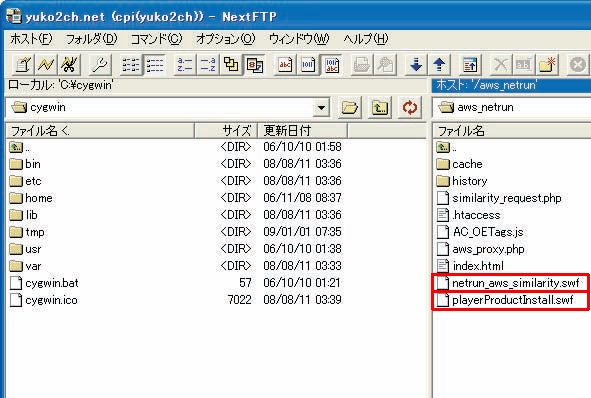The width and height of the screenshot is (591, 398).
Task: Select the .htaccess file on host
Action: click(x=469, y=215)
